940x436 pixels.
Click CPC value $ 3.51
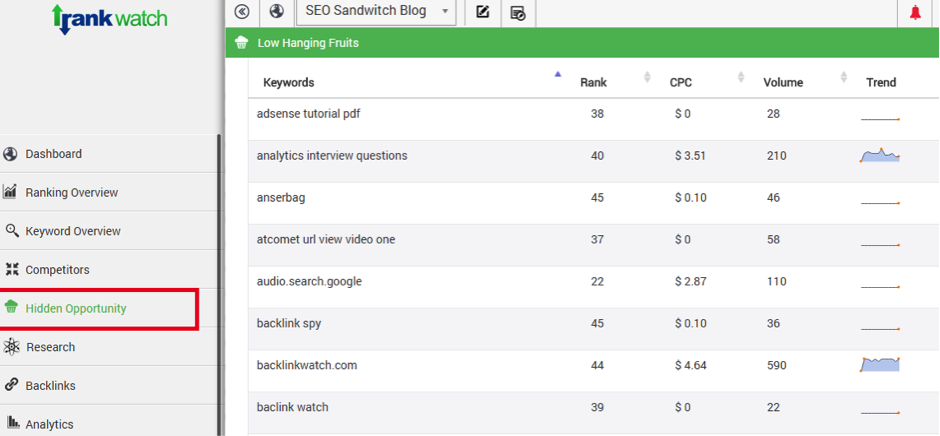click(x=690, y=155)
